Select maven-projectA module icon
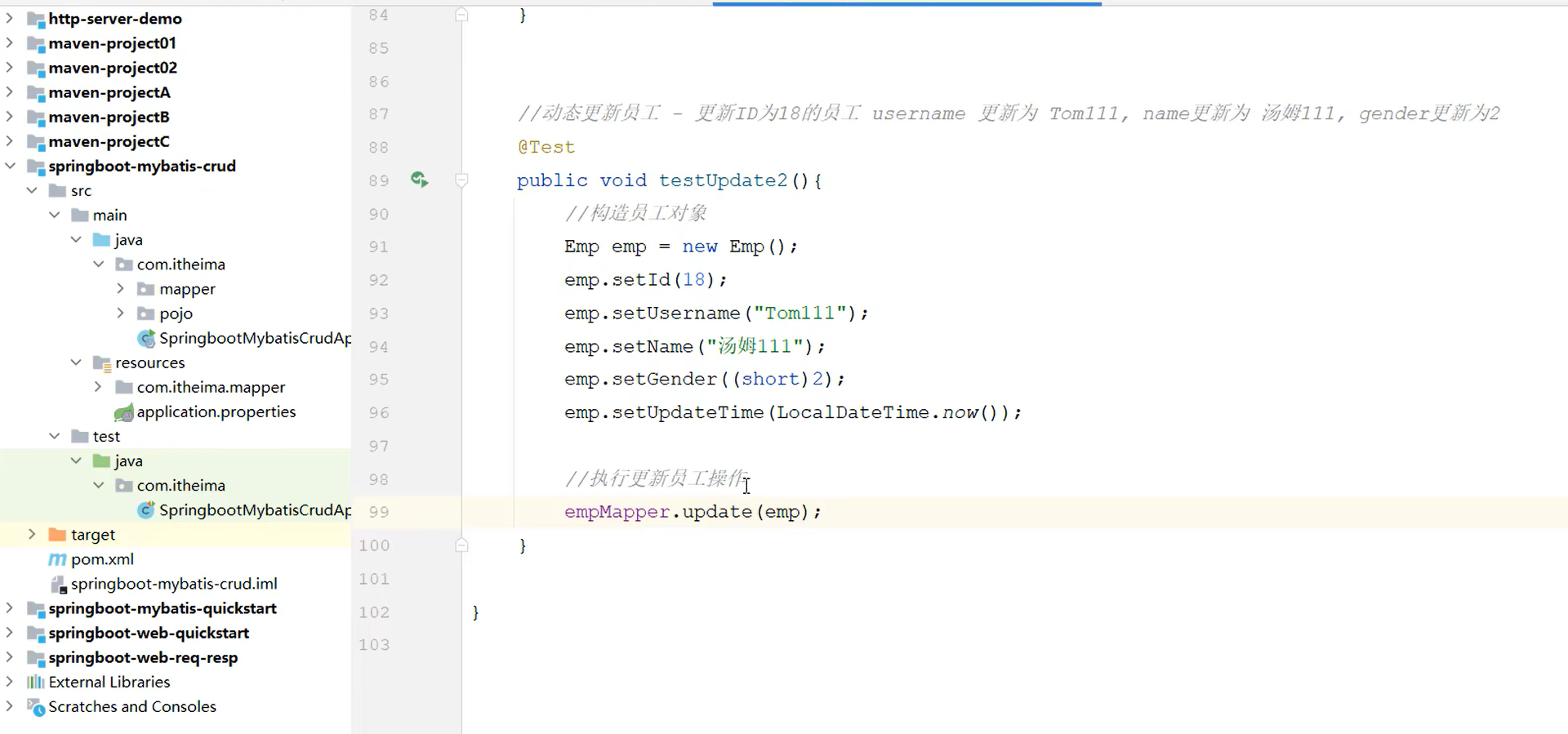This screenshot has width=1568, height=734. [x=35, y=92]
